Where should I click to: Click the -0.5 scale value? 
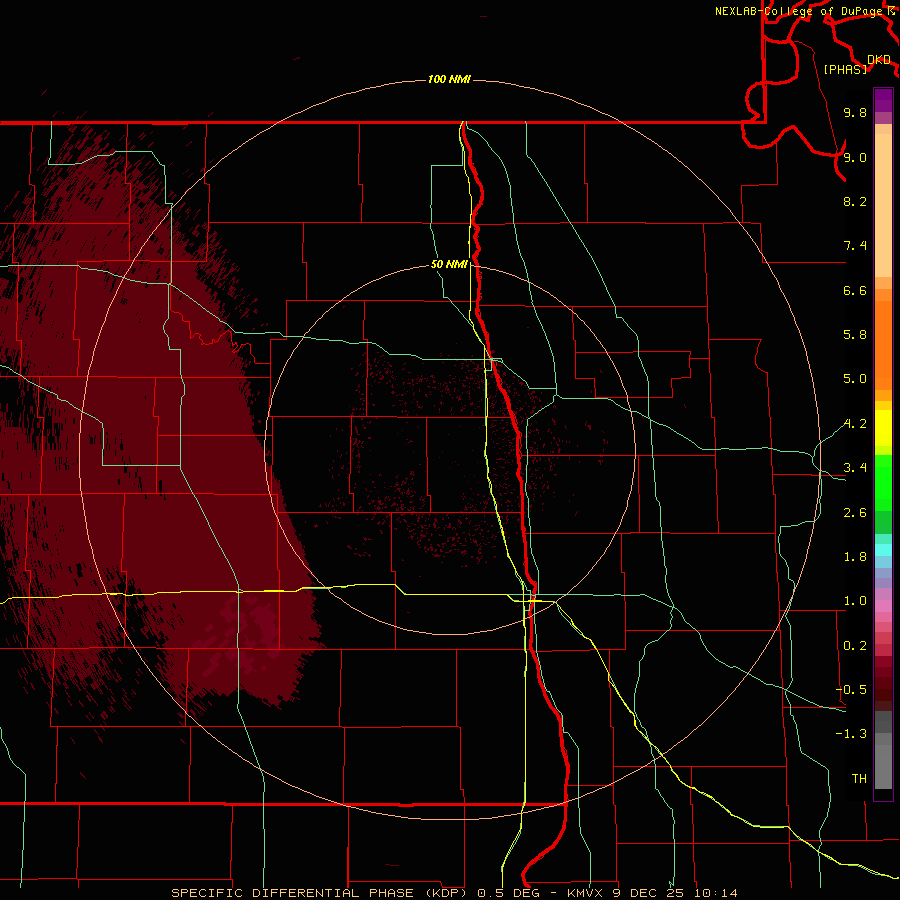(x=851, y=690)
